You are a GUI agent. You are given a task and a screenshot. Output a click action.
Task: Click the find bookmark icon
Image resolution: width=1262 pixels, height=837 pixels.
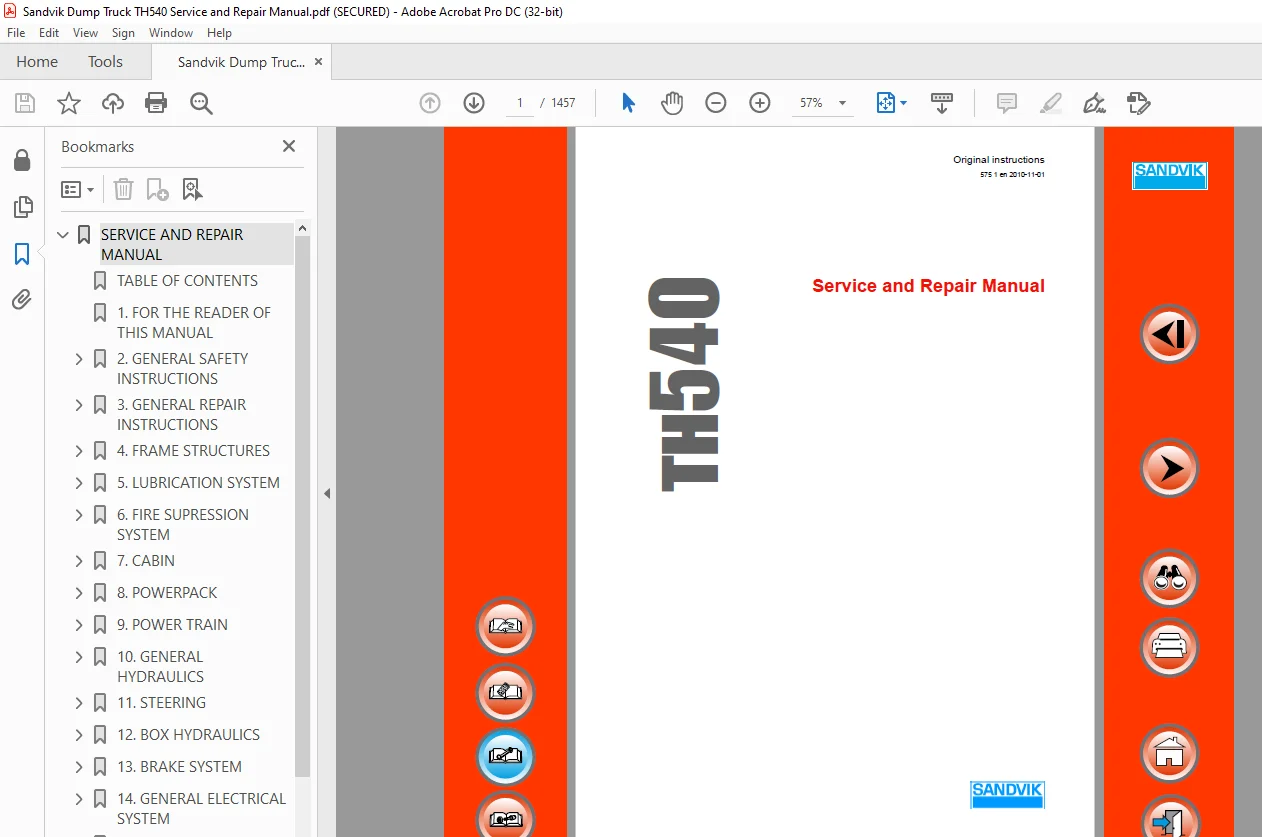(192, 189)
